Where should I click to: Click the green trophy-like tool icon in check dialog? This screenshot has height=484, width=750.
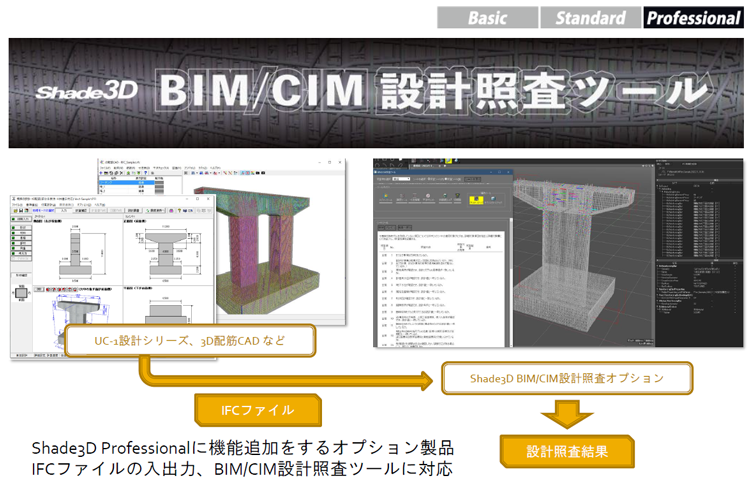pos(457,197)
